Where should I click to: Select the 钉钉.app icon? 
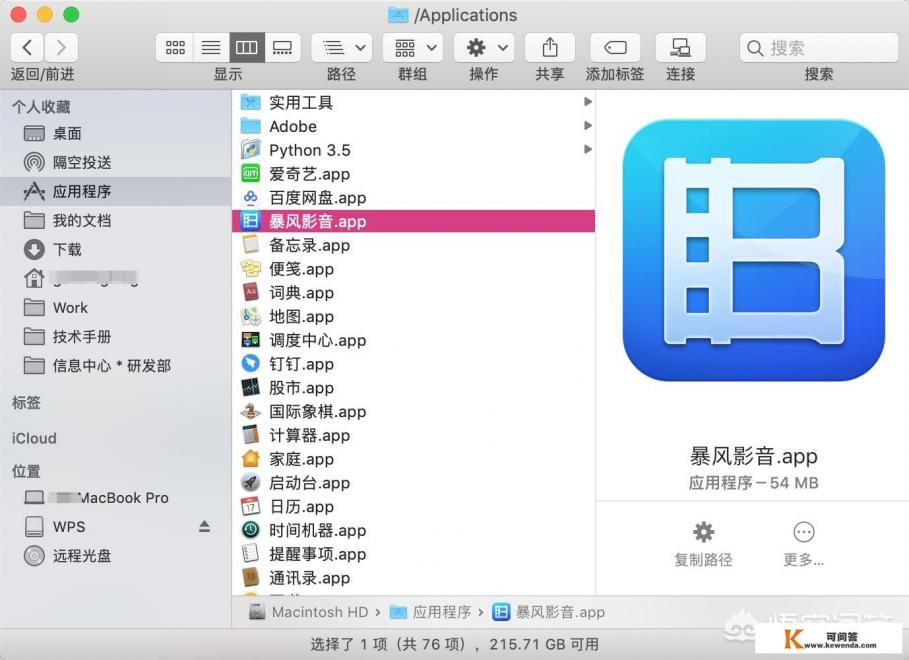(250, 364)
